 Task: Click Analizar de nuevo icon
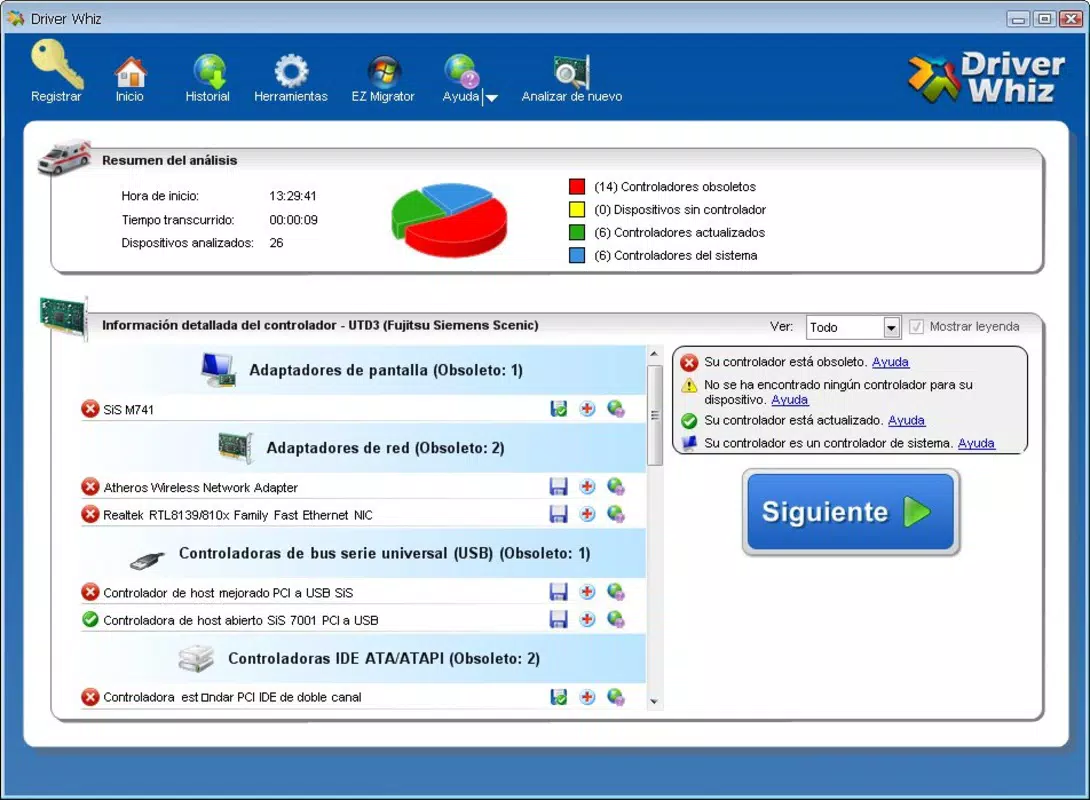(x=571, y=79)
